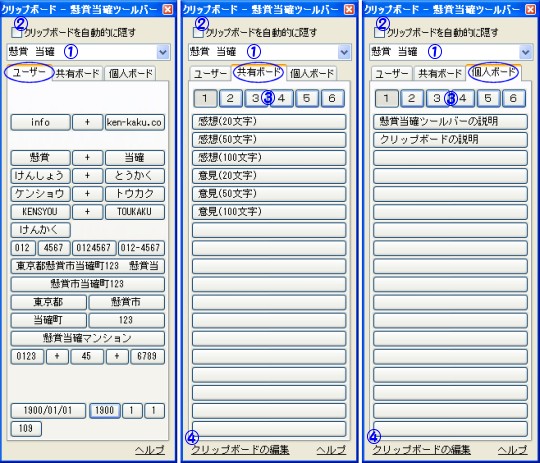540x463 pixels.
Task: Select board page 2 in middle window
Action: 230,99
